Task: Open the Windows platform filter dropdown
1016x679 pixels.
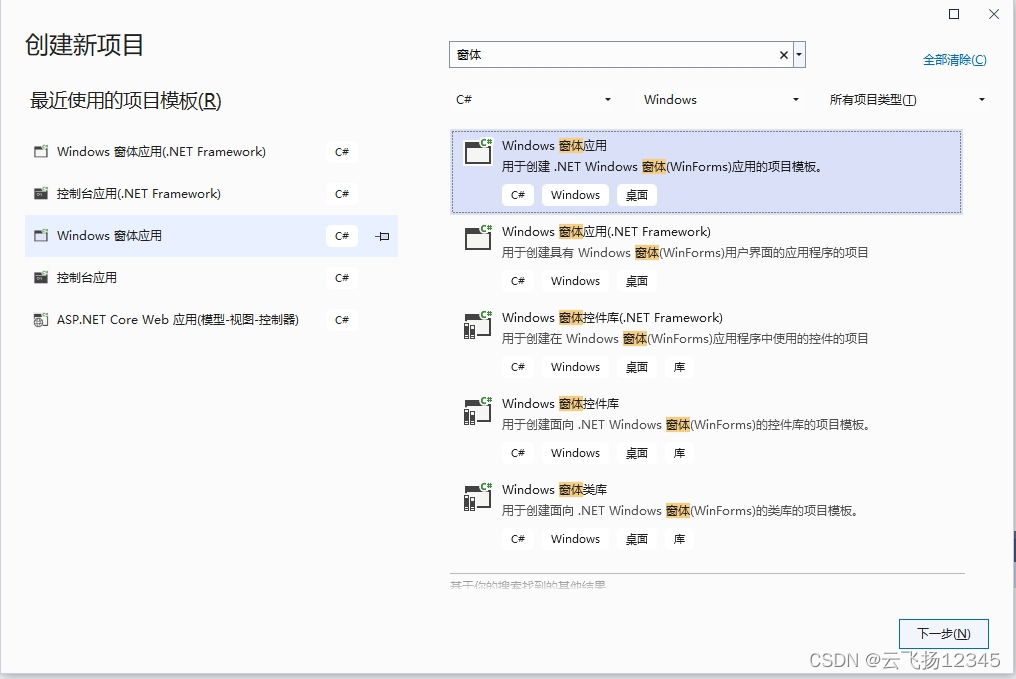Action: click(x=721, y=100)
